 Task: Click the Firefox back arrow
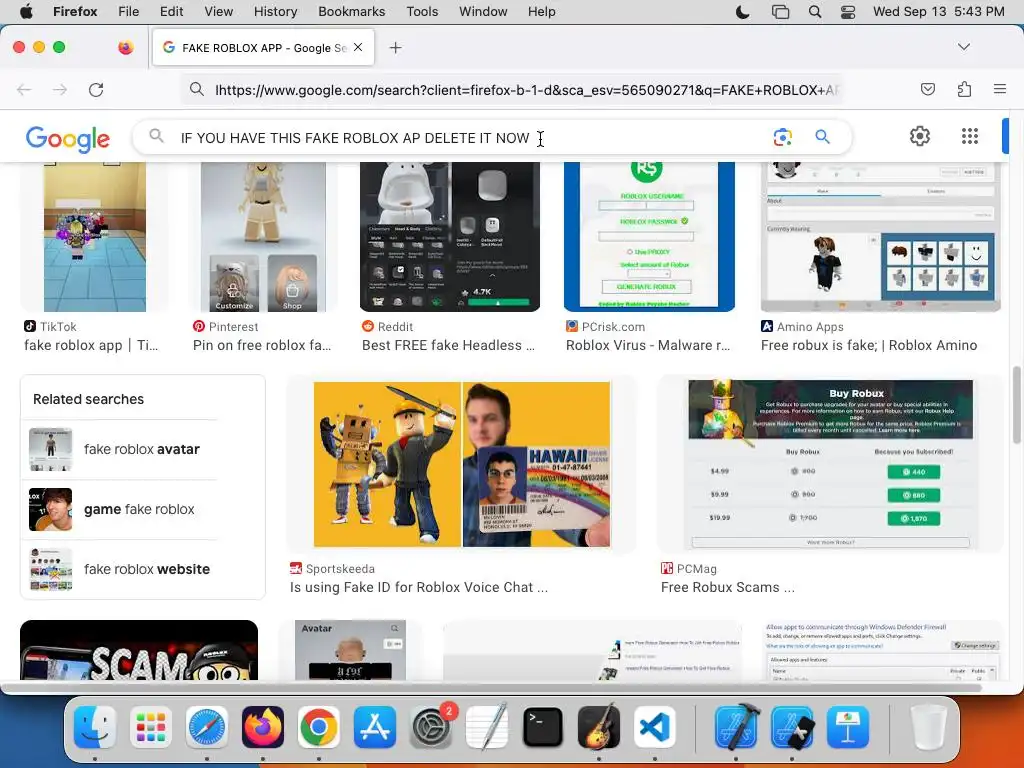[24, 89]
